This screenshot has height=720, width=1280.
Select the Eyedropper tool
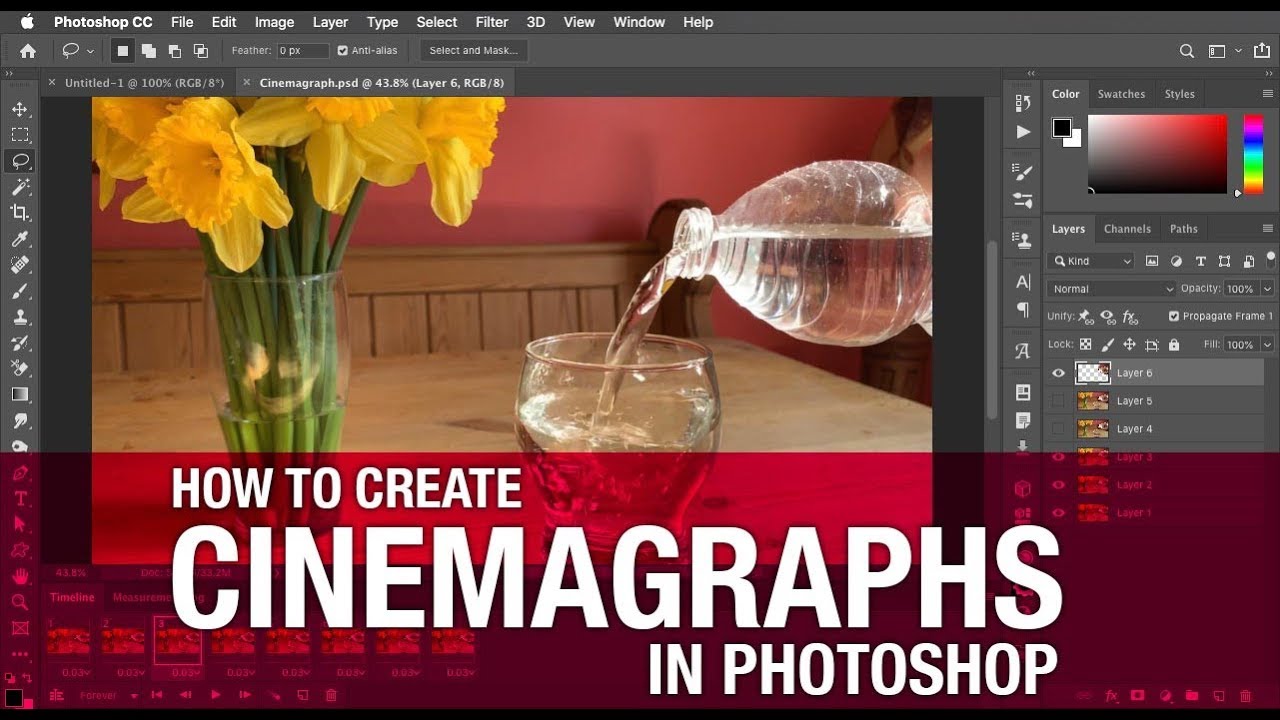tap(20, 239)
